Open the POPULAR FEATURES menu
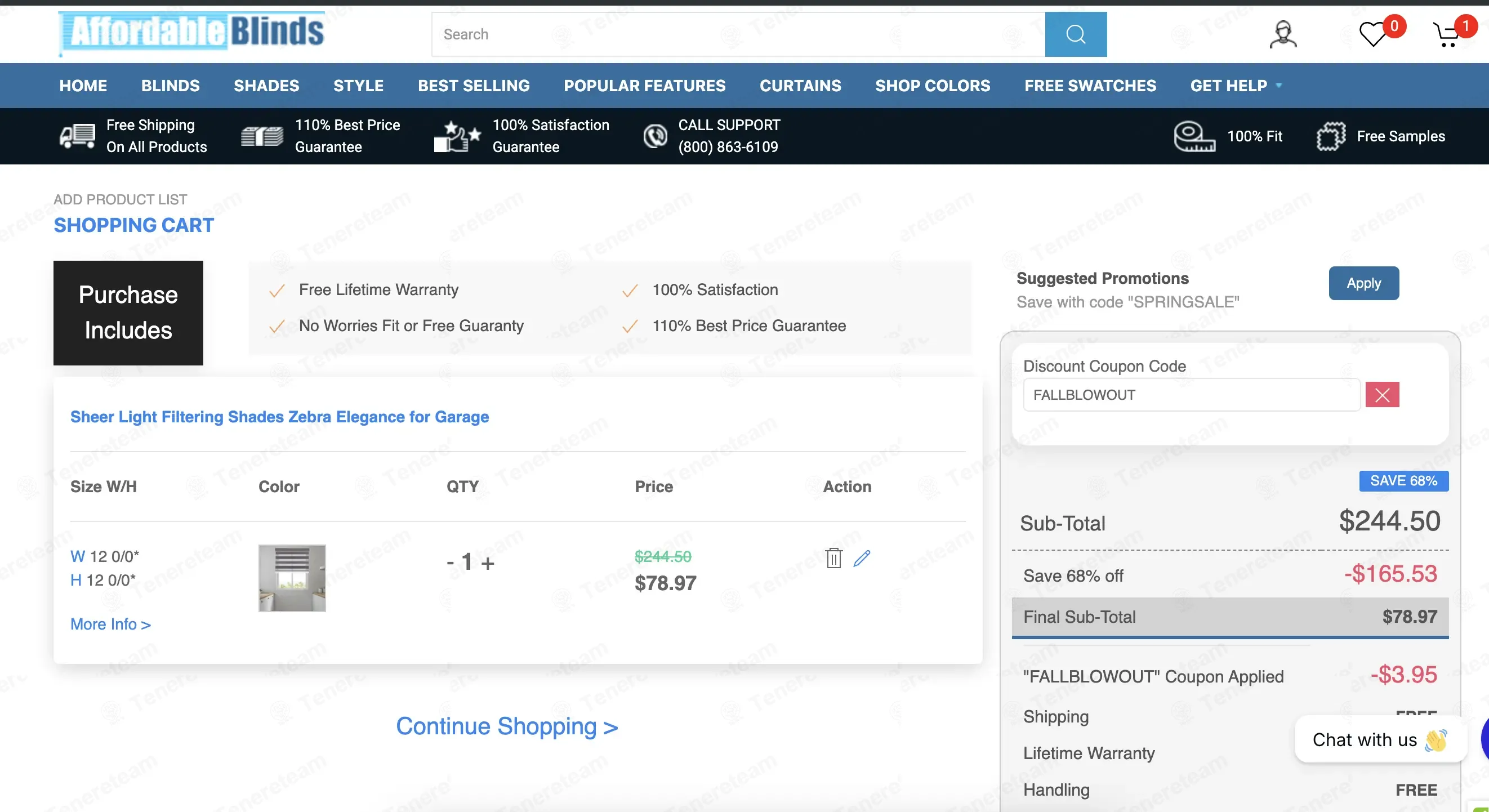This screenshot has height=812, width=1489. pos(644,86)
